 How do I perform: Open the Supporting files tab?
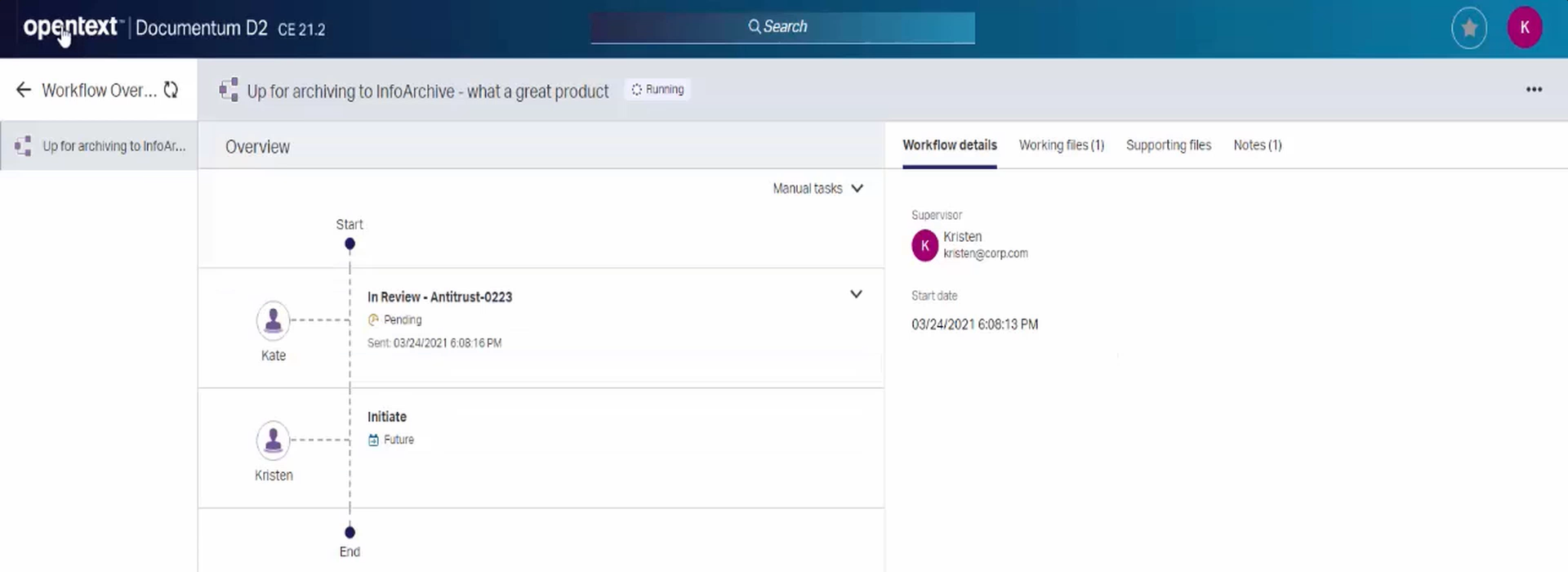pyautogui.click(x=1168, y=145)
